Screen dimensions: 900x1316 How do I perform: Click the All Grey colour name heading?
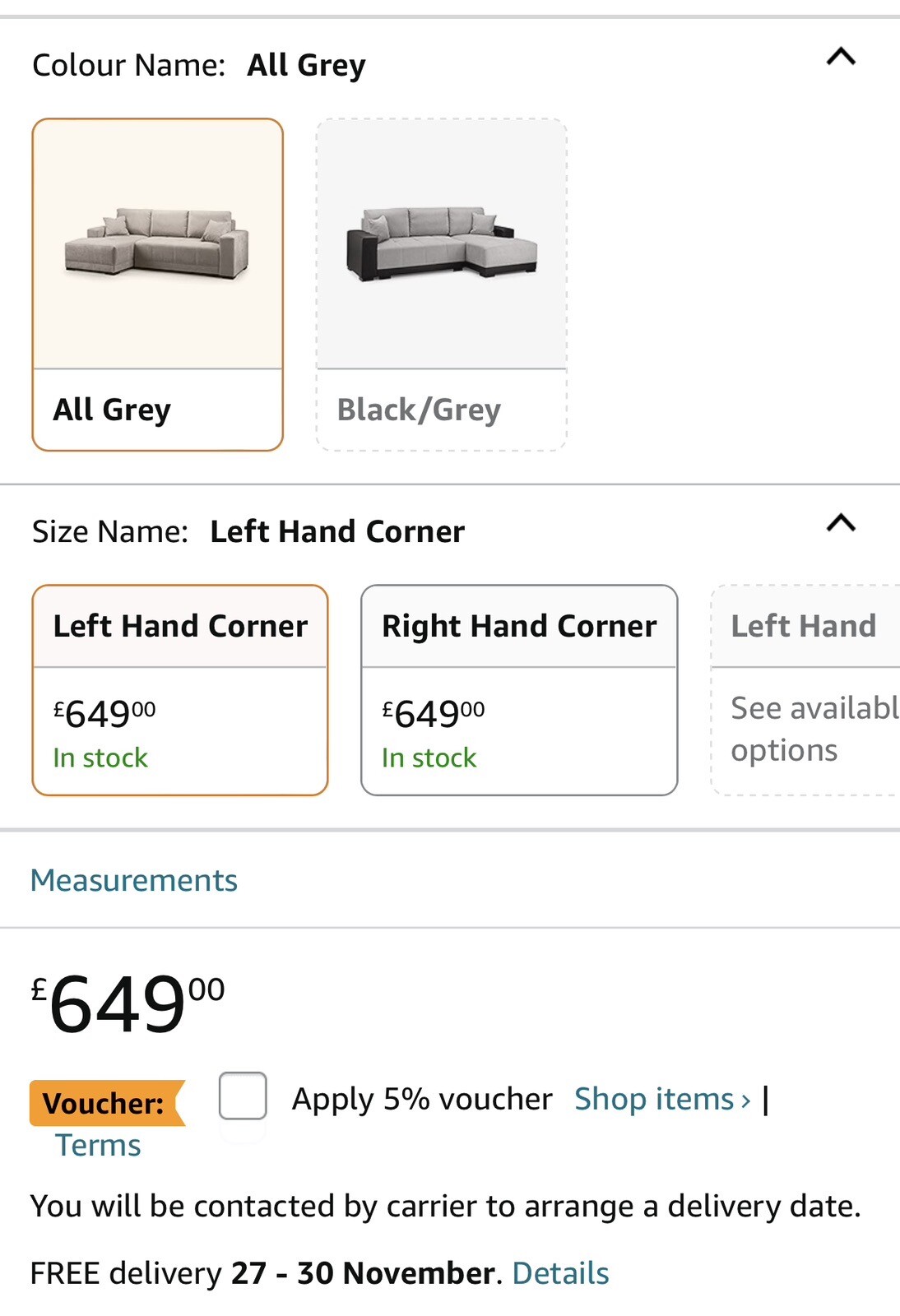point(305,64)
